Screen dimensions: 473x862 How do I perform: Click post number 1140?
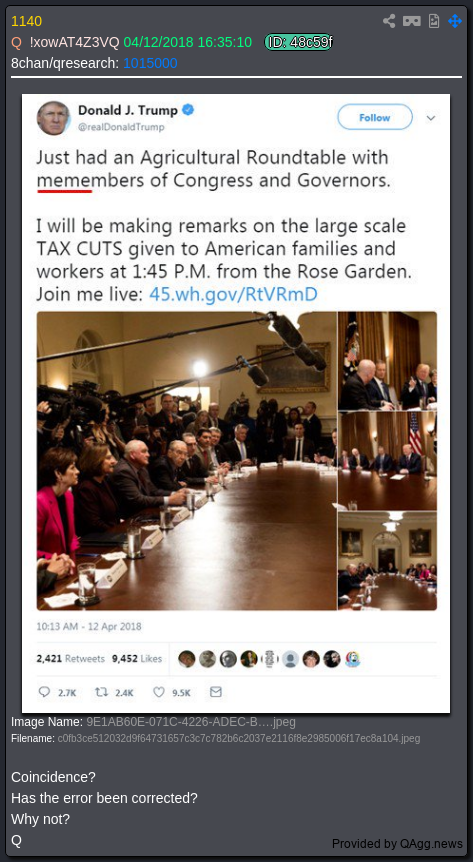coord(26,21)
